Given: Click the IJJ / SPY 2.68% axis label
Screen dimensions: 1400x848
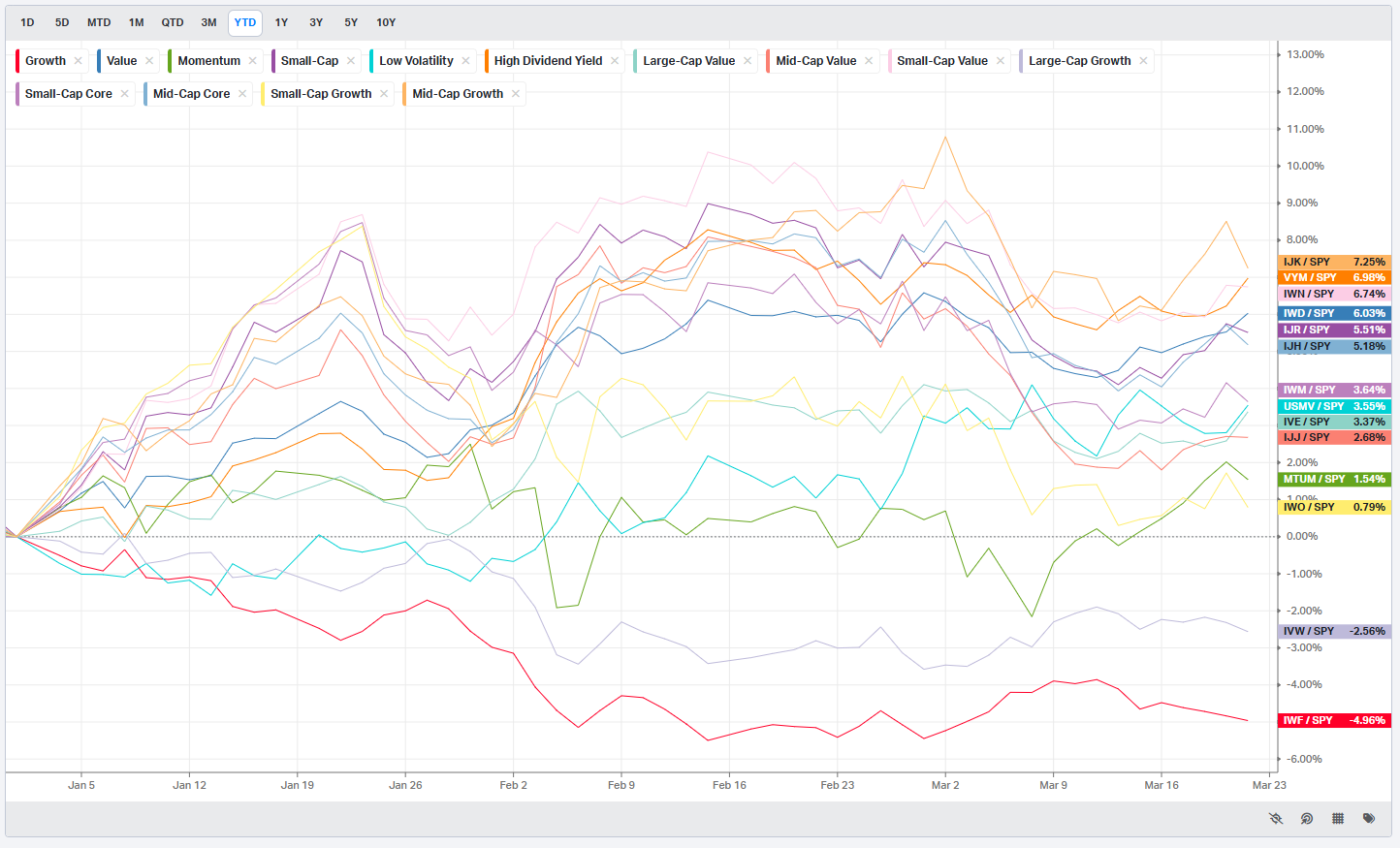Looking at the screenshot, I should pyautogui.click(x=1335, y=437).
